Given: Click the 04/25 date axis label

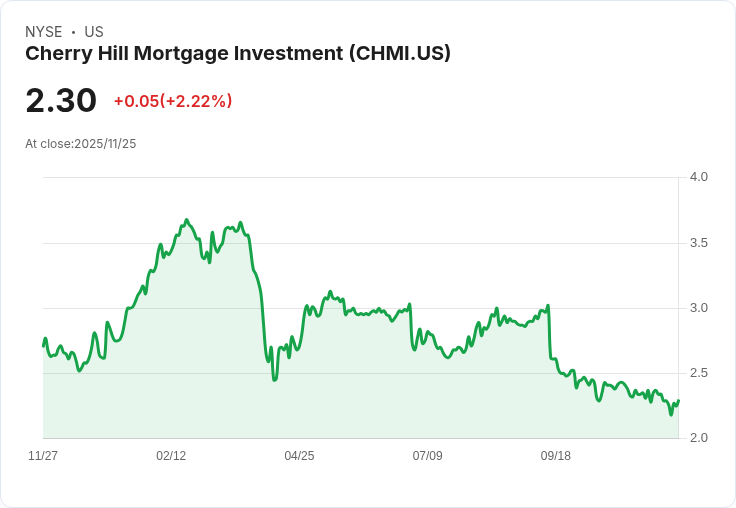Looking at the screenshot, I should point(299,455).
